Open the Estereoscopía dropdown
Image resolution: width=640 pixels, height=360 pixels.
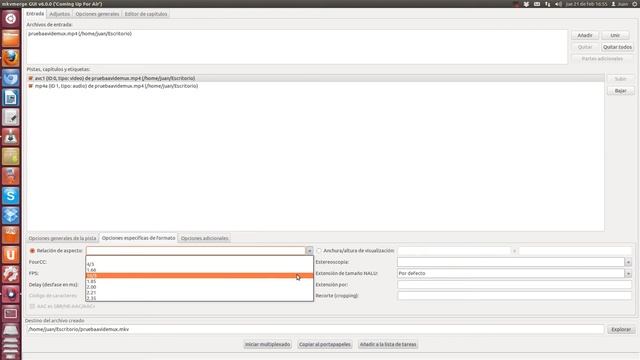(628, 262)
